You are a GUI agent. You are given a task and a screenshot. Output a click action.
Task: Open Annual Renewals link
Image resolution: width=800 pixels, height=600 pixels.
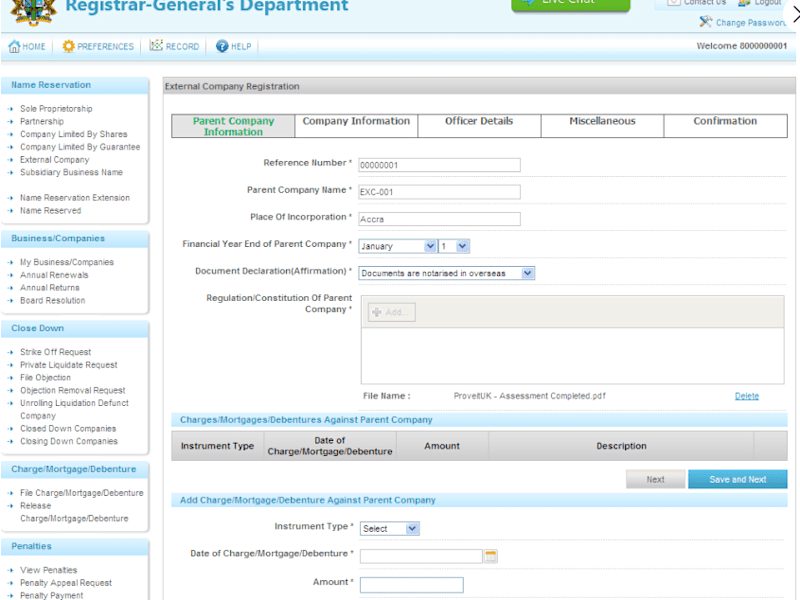pos(54,275)
